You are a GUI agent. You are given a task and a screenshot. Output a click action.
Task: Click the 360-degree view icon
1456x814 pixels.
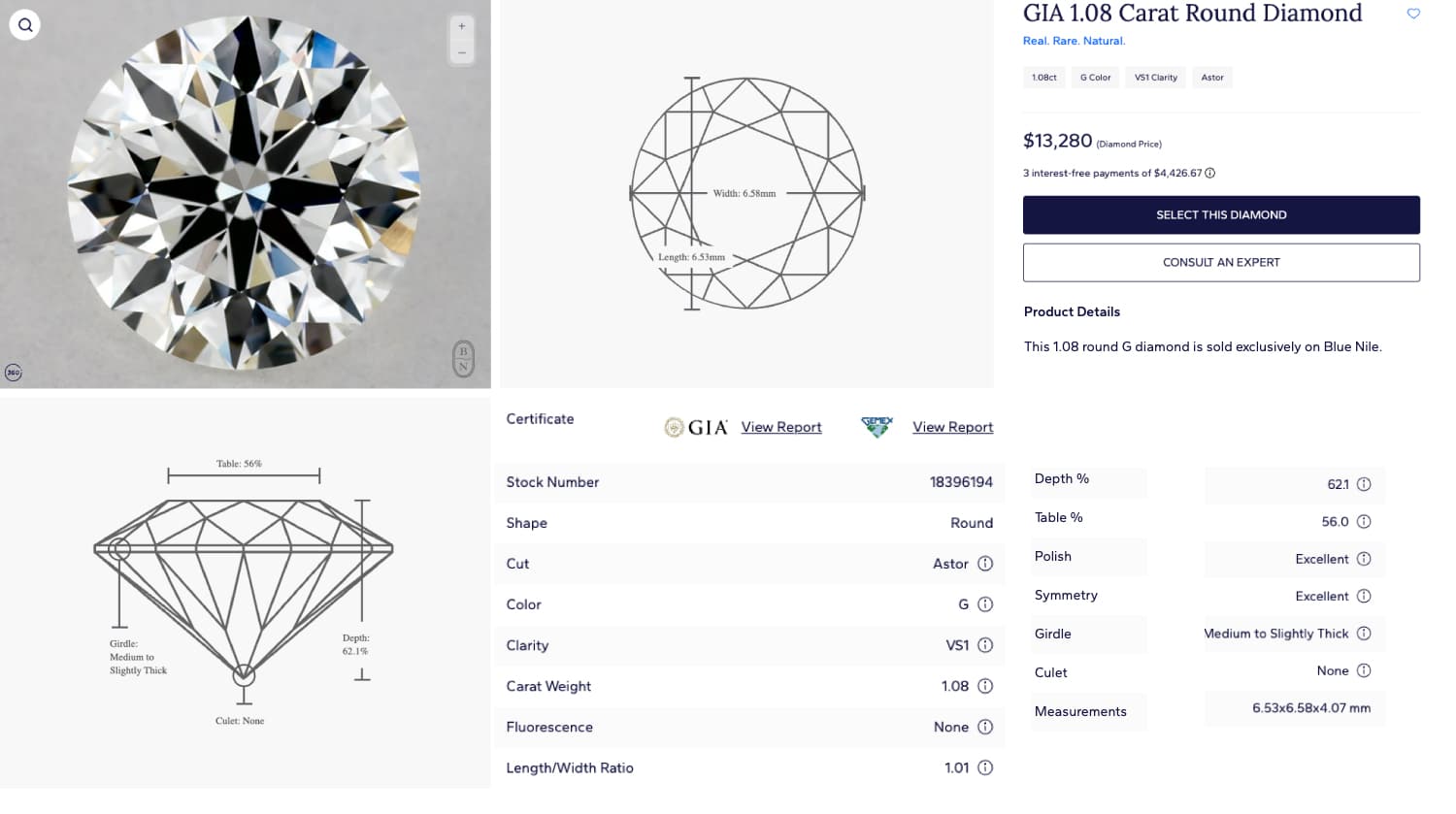[x=13, y=372]
